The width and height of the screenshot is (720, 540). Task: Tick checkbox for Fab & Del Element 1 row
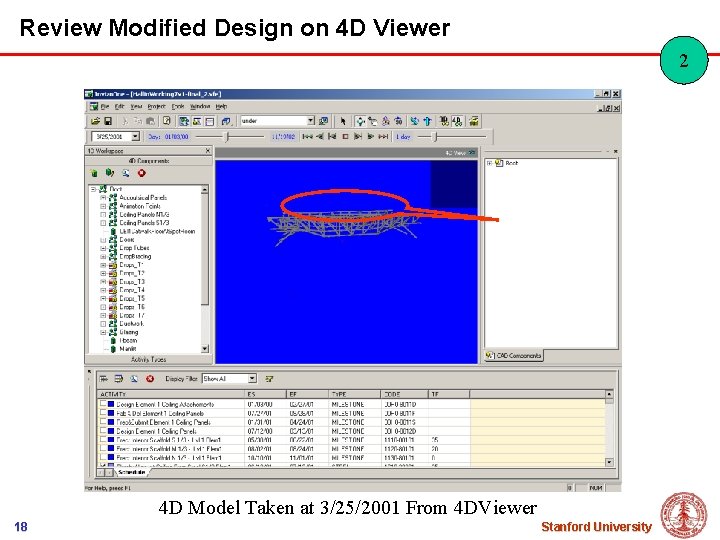(103, 413)
